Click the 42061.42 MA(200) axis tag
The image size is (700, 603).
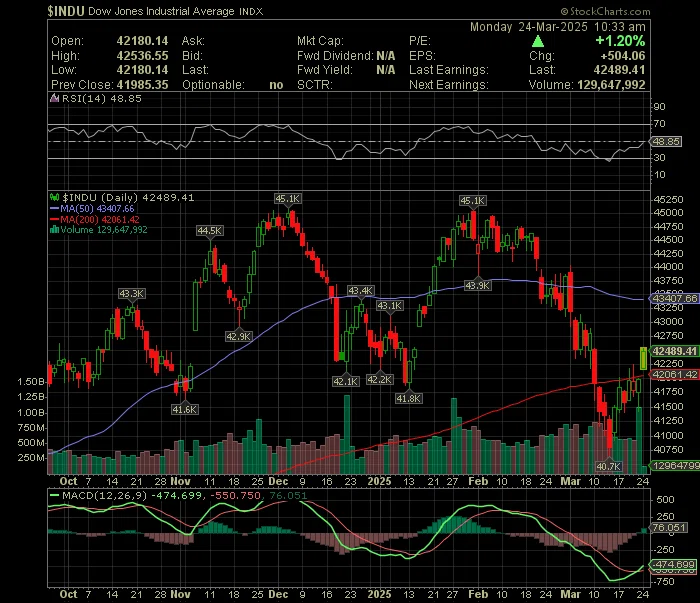coord(675,374)
